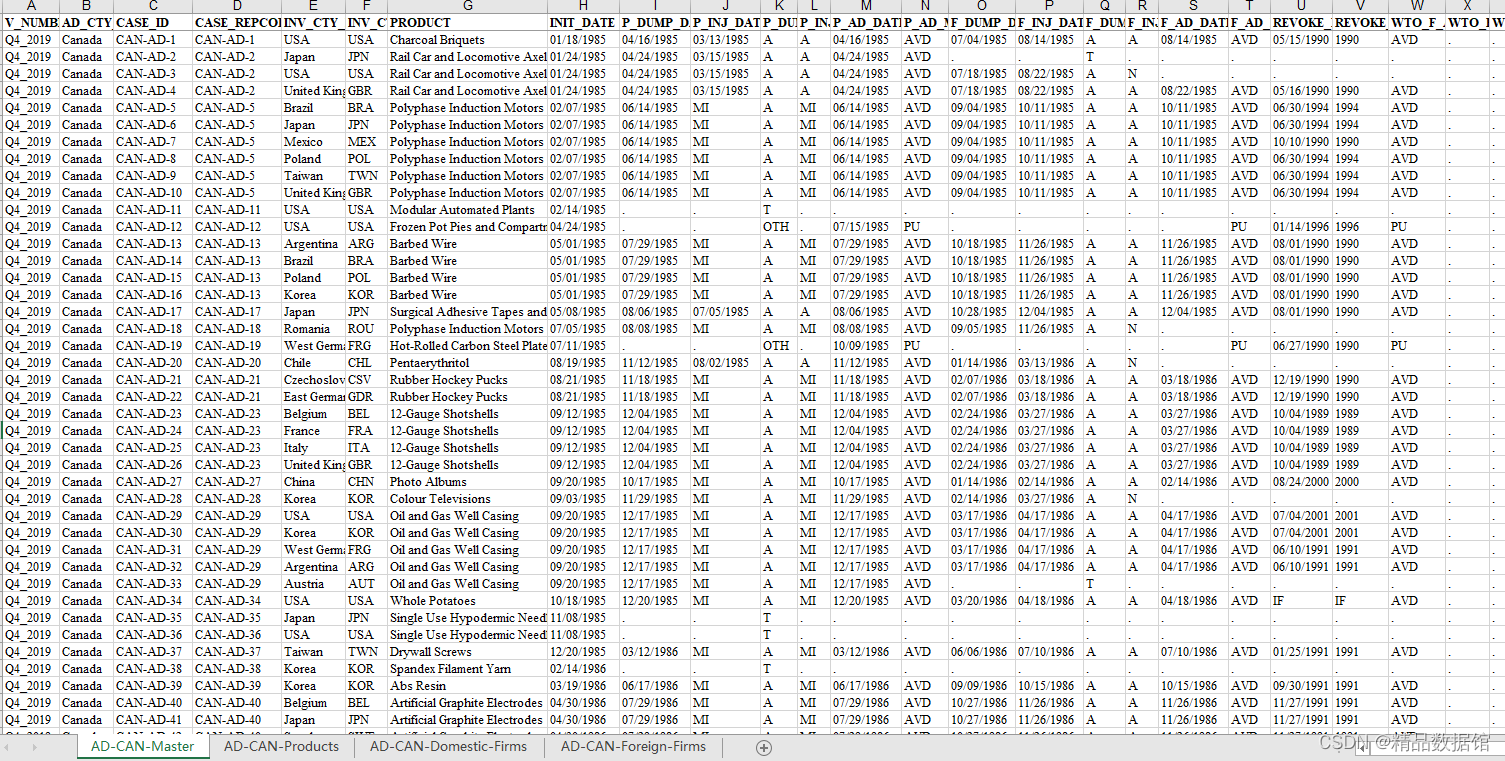Select the 09/30/1991 revoke date cell
The width and height of the screenshot is (1505, 761).
(x=1301, y=686)
